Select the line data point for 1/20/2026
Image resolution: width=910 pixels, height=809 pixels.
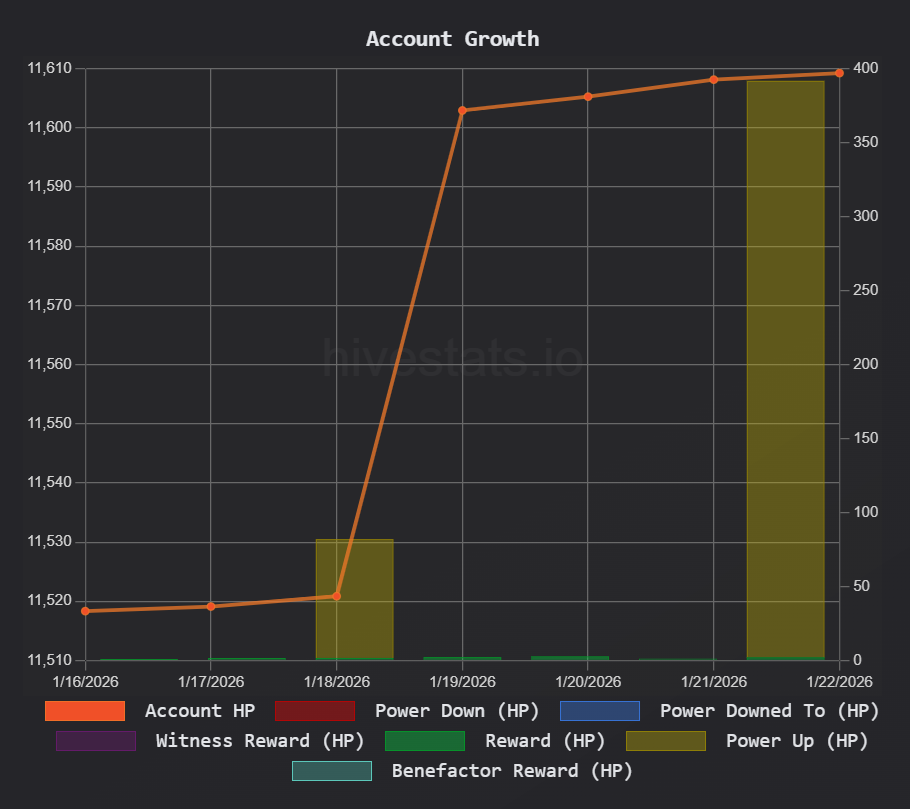(588, 97)
